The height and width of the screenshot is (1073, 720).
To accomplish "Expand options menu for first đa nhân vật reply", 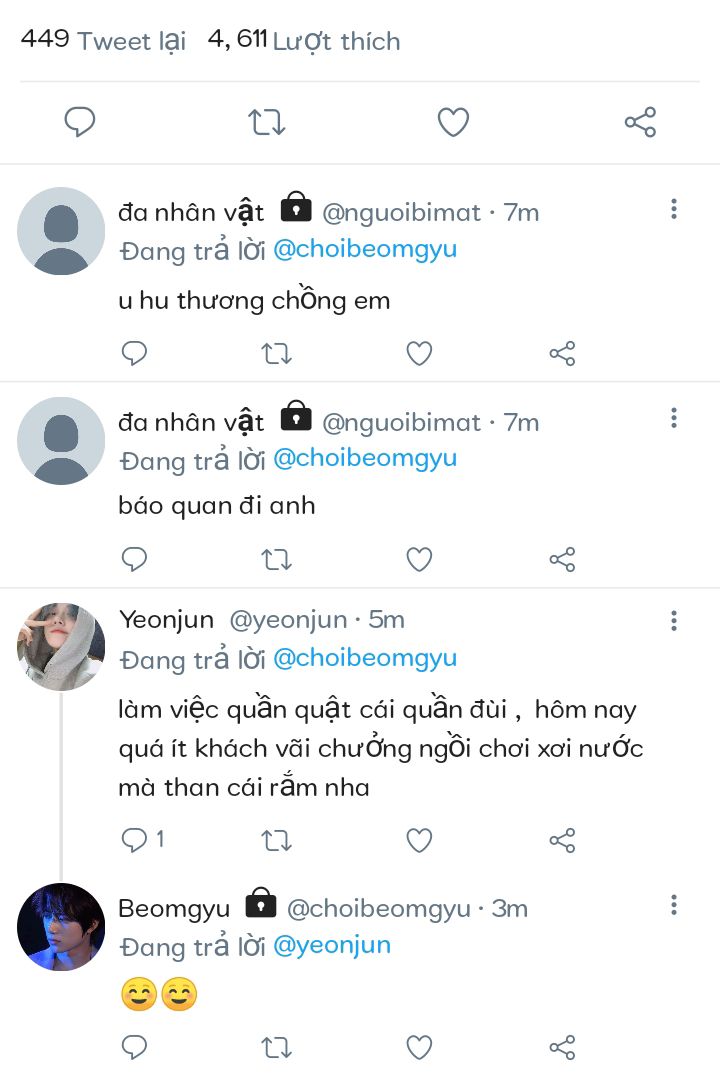I will click(674, 209).
